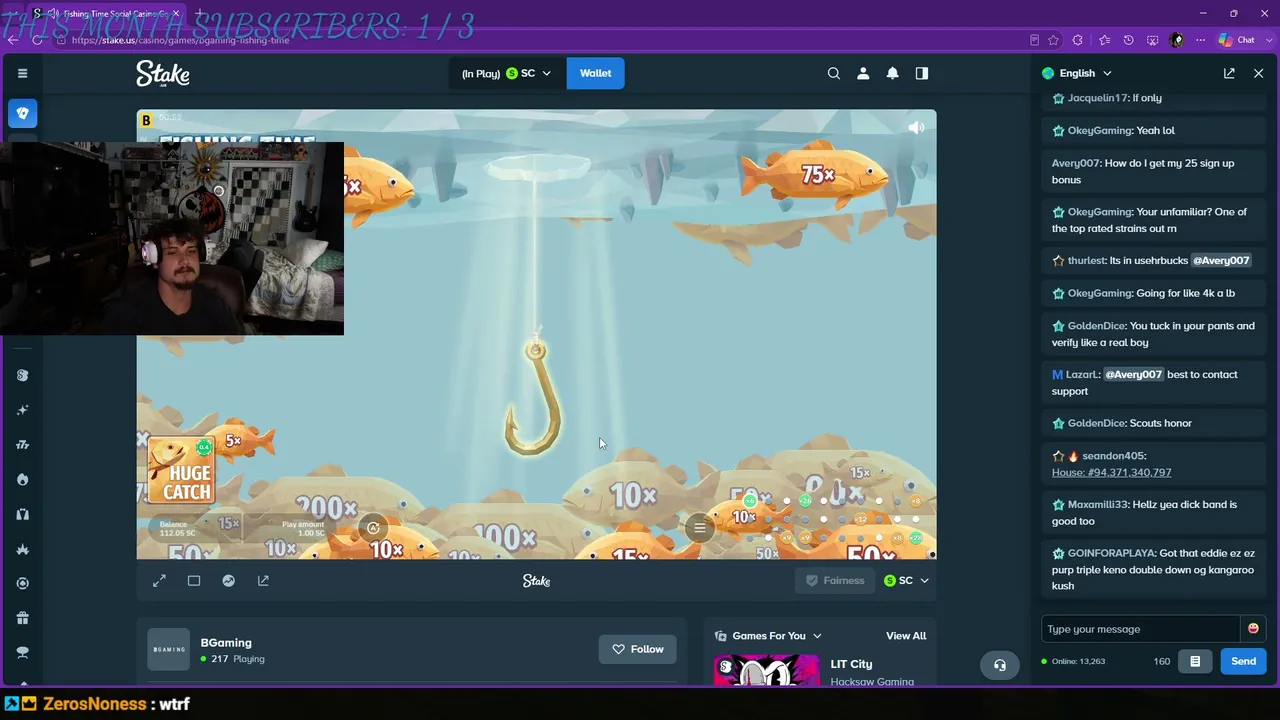1280x720 pixels.
Task: Open House bet link #94,371,340,797
Action: tap(1111, 473)
